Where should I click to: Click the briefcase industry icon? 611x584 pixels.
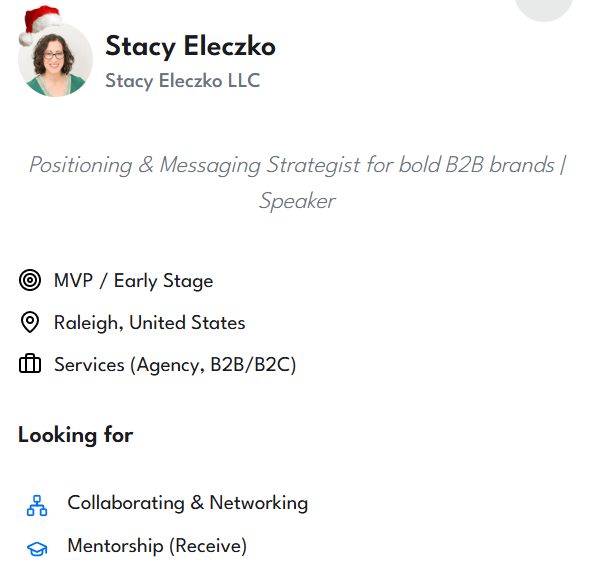(30, 365)
